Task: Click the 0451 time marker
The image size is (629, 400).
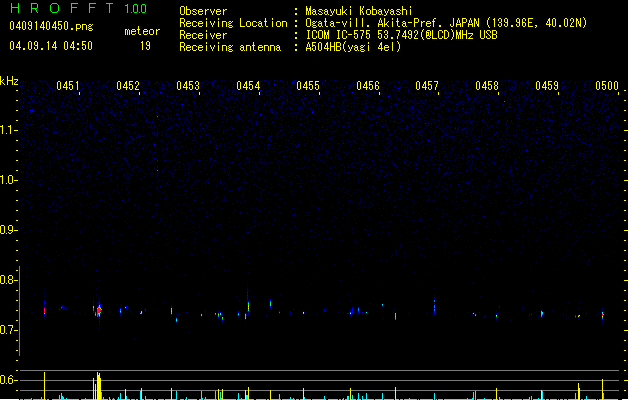Action: coord(68,86)
